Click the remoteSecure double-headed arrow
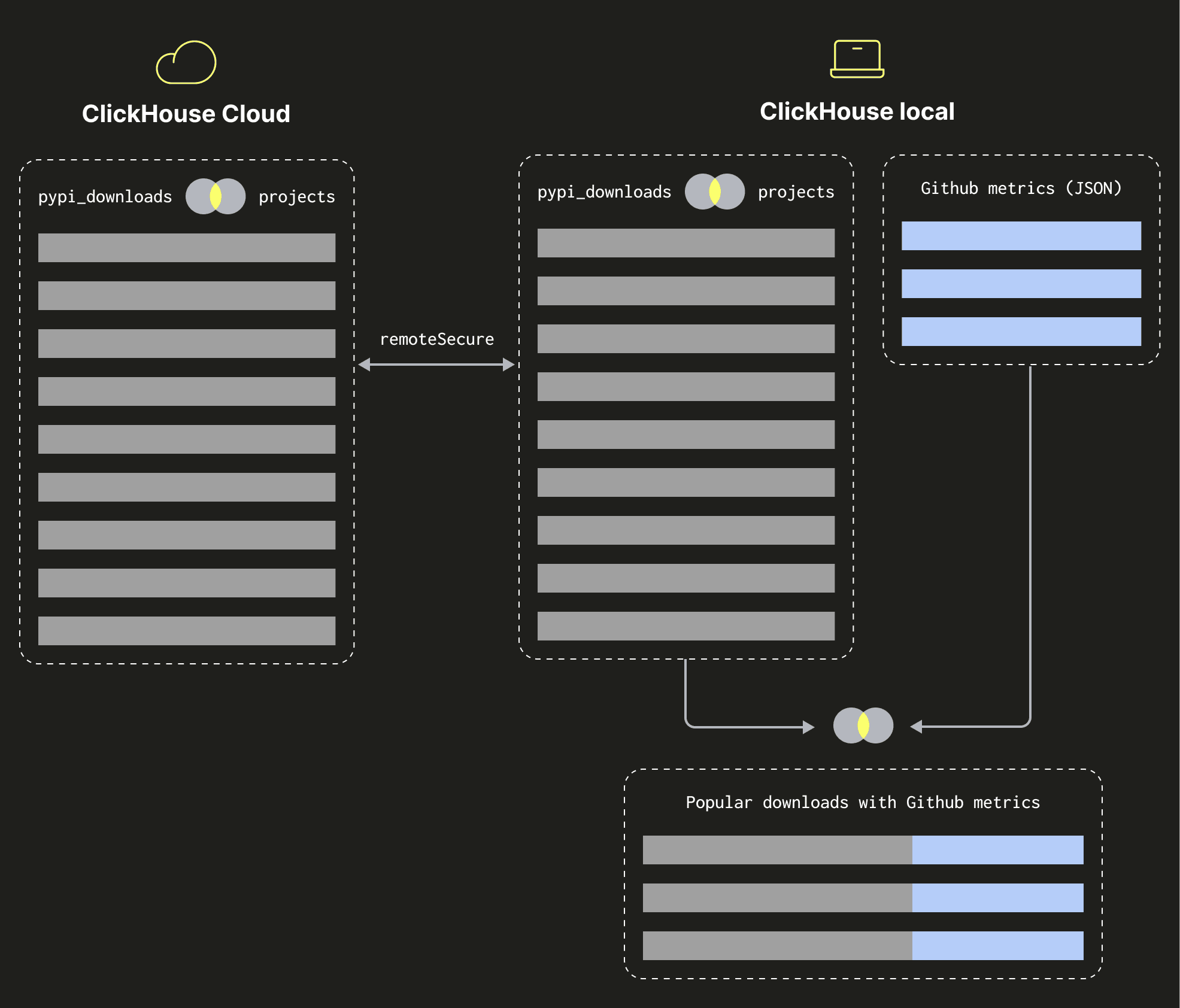This screenshot has height=1008, width=1180. click(436, 364)
